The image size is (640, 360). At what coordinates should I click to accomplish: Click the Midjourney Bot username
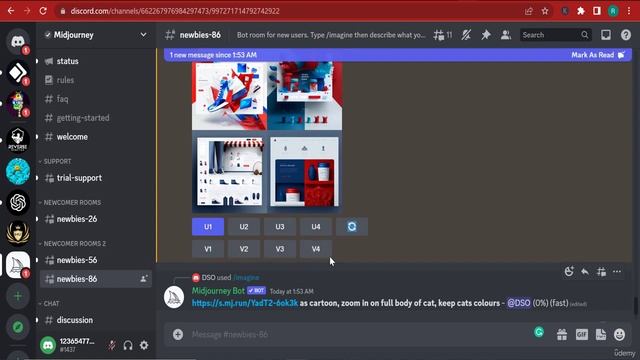click(218, 291)
